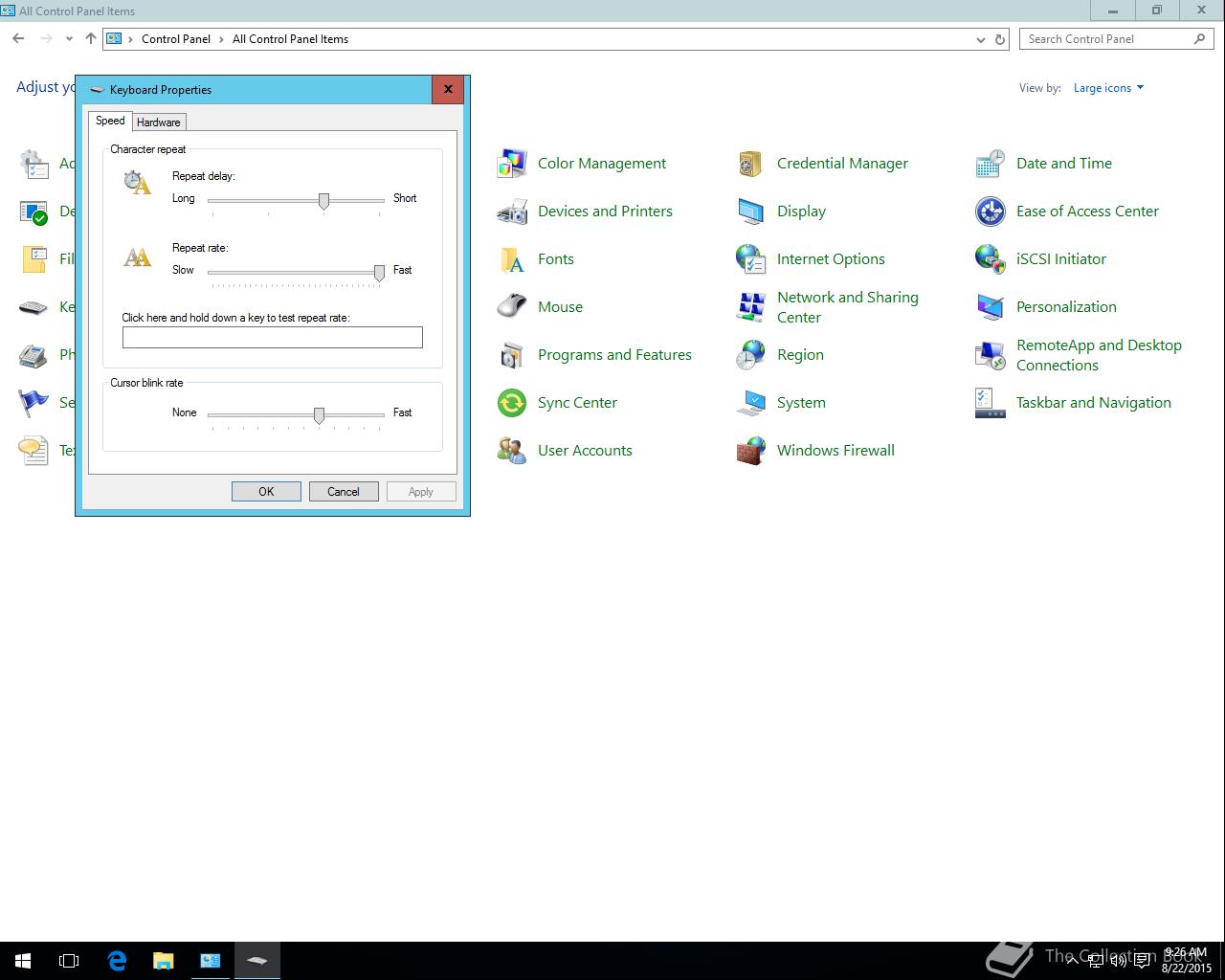1225x980 pixels.
Task: Open the Fonts folder icon
Action: coord(512,259)
